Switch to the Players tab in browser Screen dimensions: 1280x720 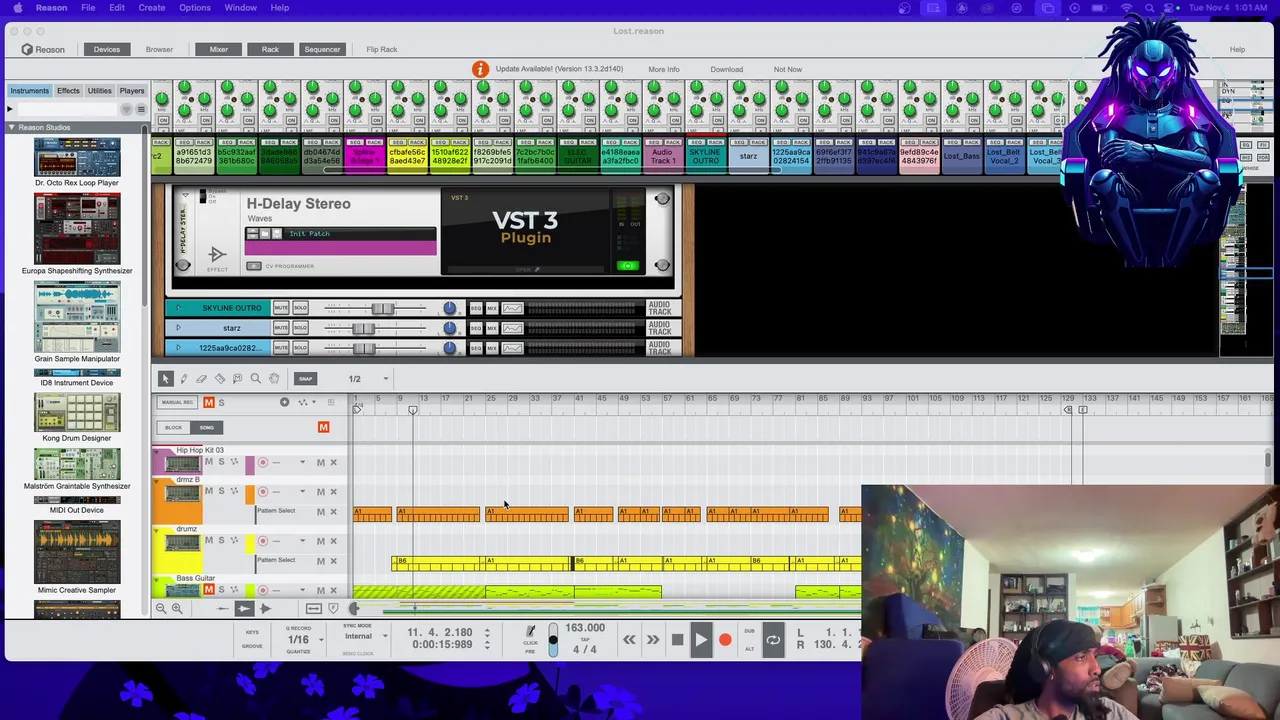click(132, 91)
